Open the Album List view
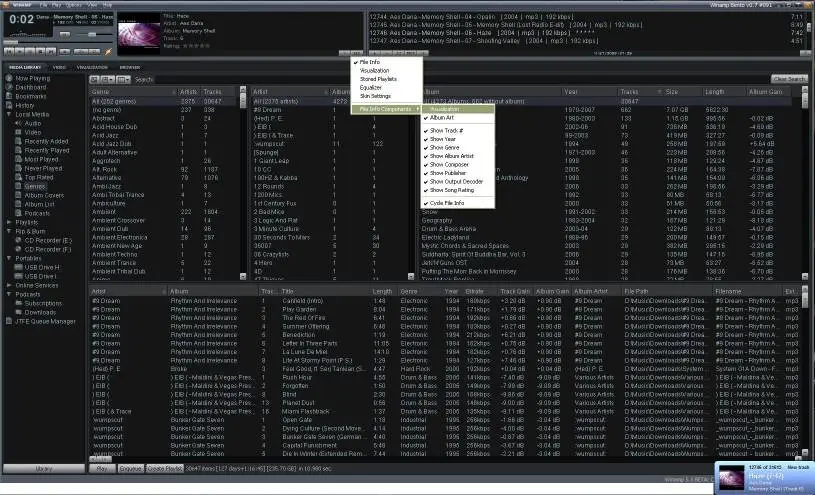 pyautogui.click(x=40, y=204)
